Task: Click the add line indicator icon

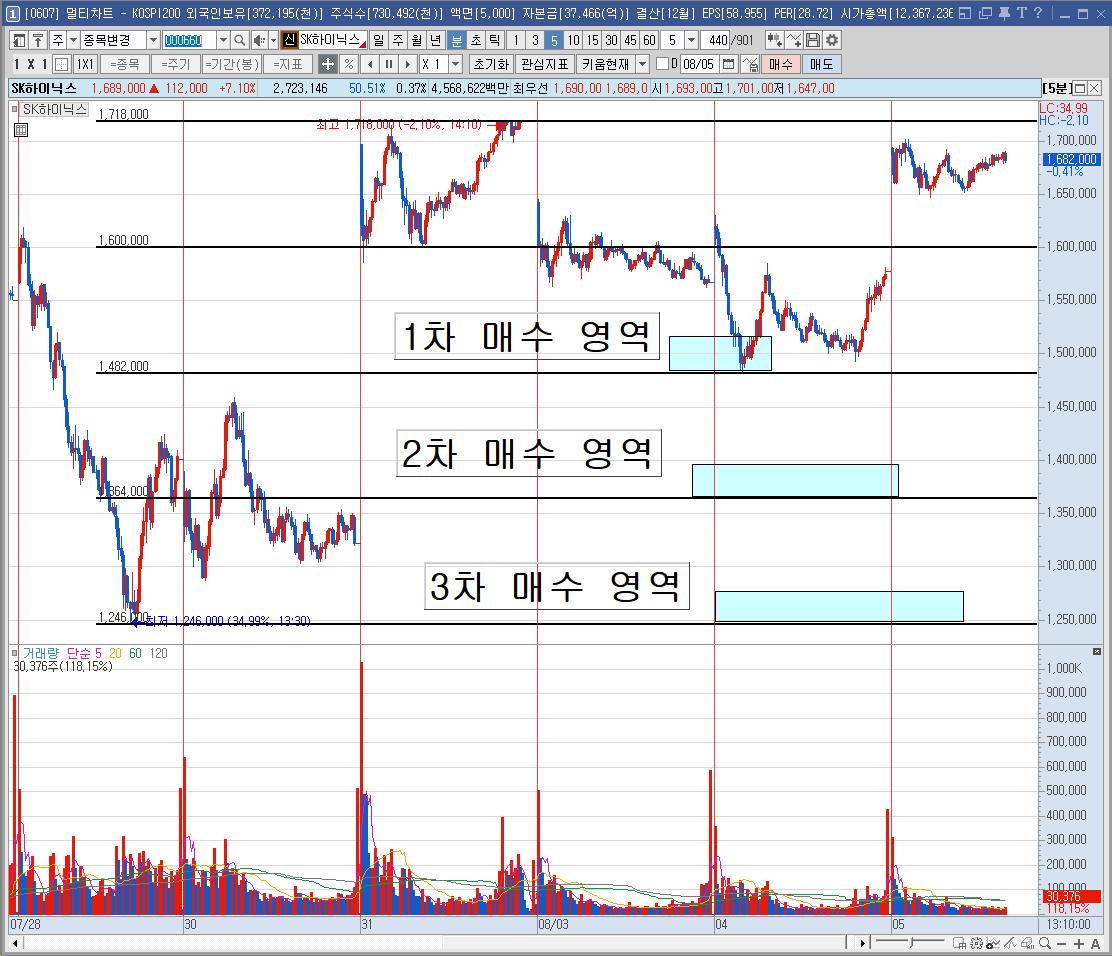Action: tap(794, 40)
